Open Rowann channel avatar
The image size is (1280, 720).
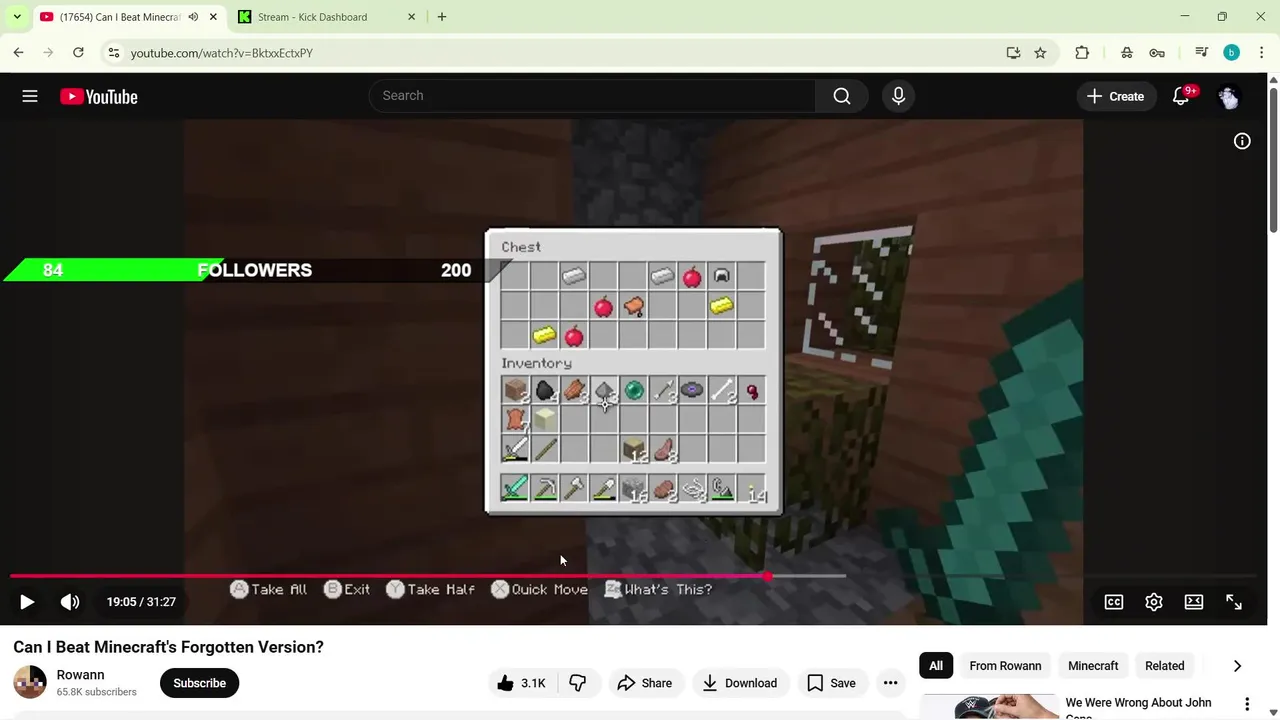pyautogui.click(x=30, y=682)
